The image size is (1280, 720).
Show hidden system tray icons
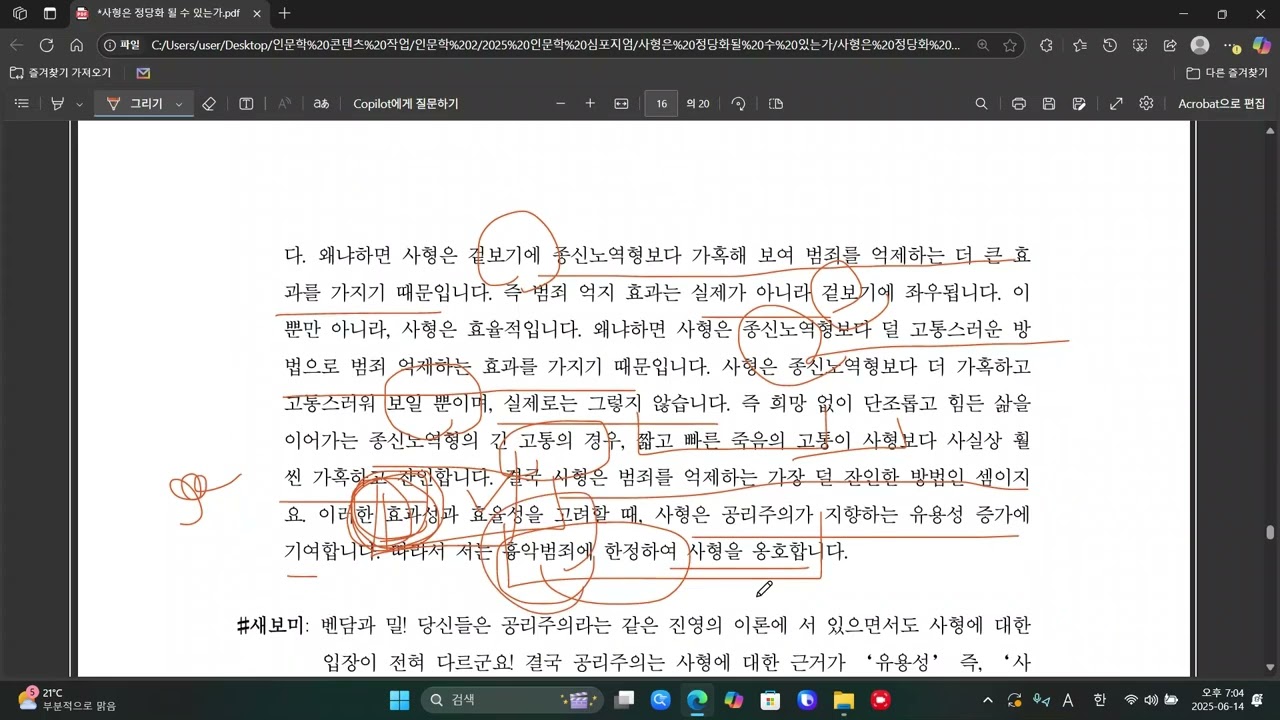pyautogui.click(x=988, y=700)
